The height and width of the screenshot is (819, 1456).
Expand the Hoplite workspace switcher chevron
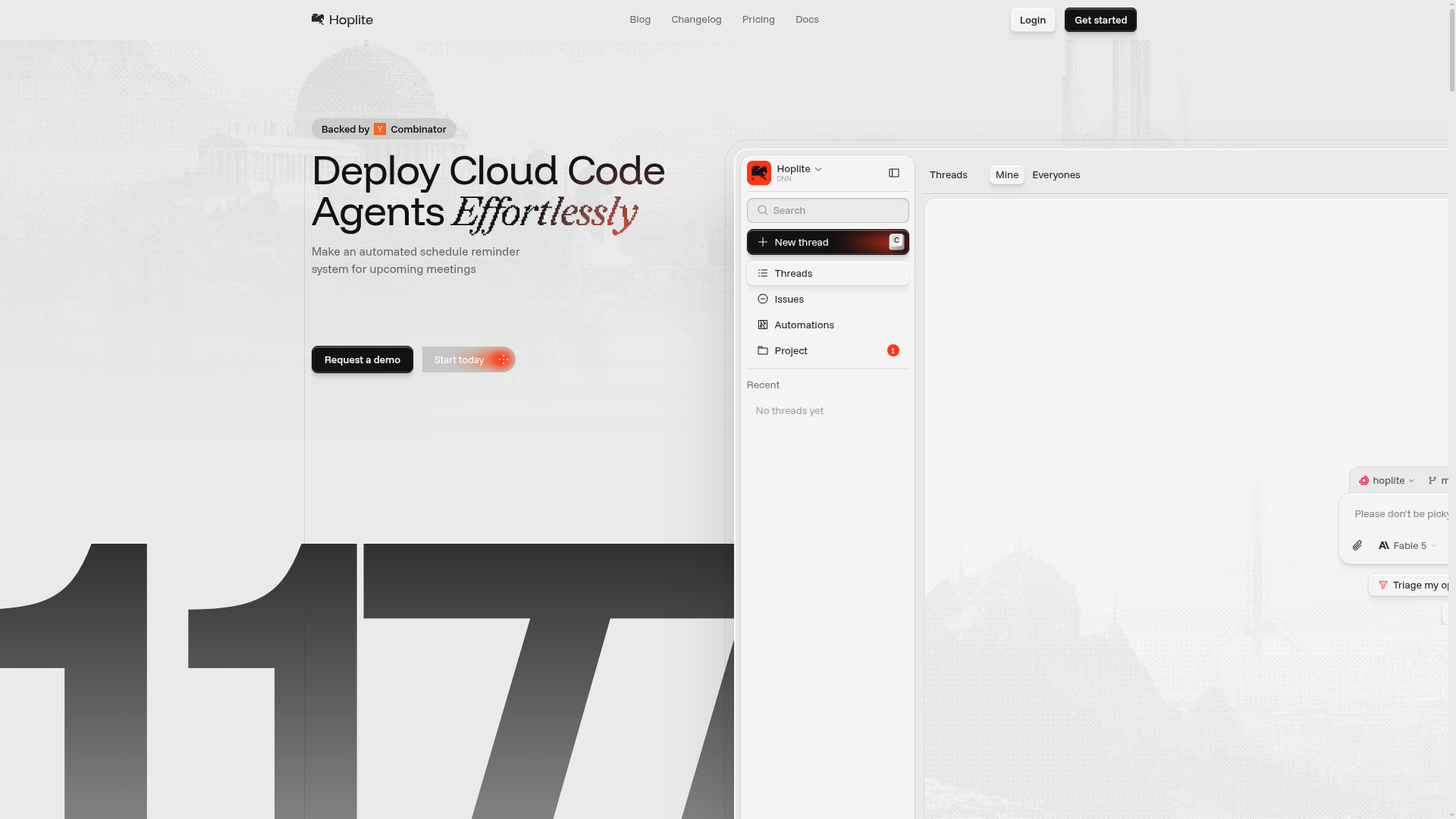(818, 169)
